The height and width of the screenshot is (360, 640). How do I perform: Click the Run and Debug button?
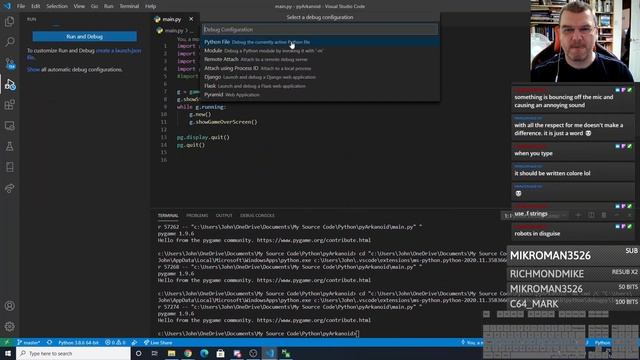tap(84, 36)
